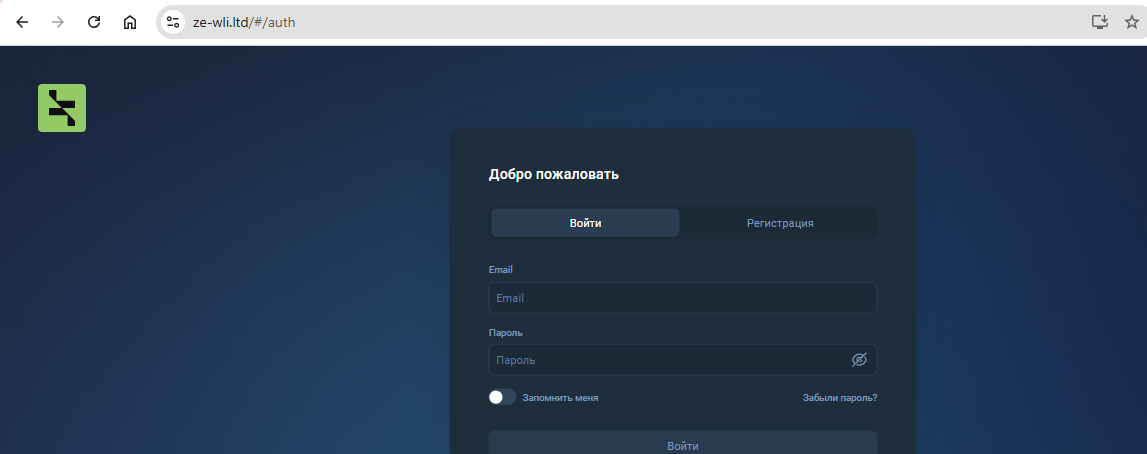This screenshot has width=1147, height=454.
Task: Click the green site logo
Action: pos(62,108)
